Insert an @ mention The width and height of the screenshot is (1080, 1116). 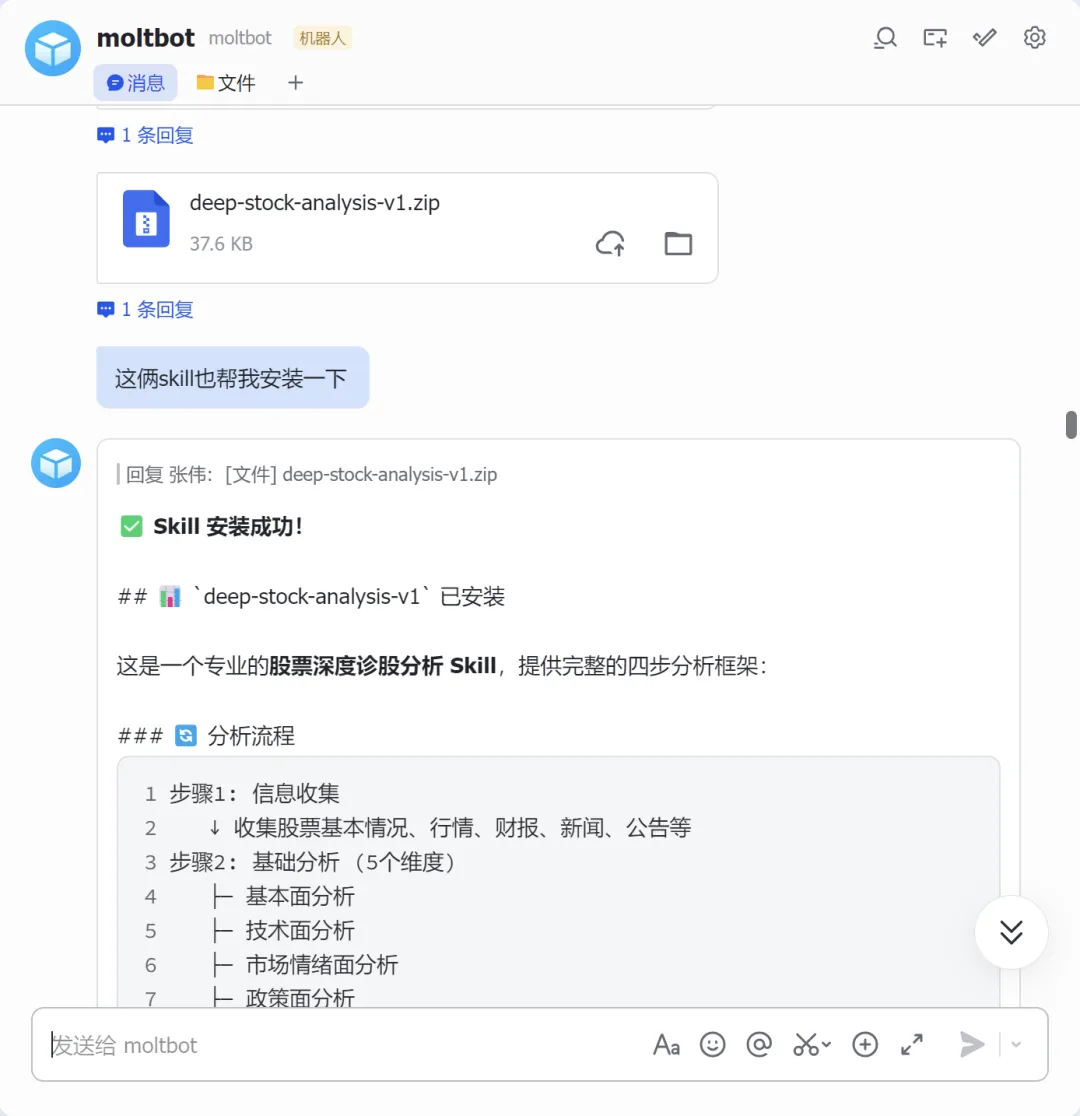point(759,1045)
